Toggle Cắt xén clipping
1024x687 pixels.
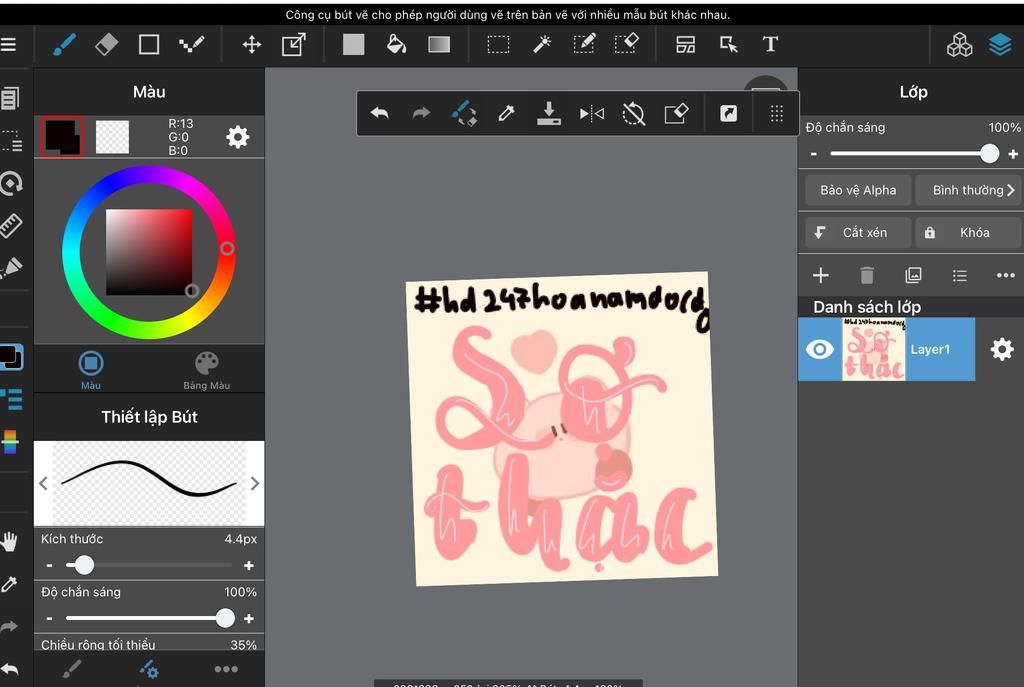[858, 232]
